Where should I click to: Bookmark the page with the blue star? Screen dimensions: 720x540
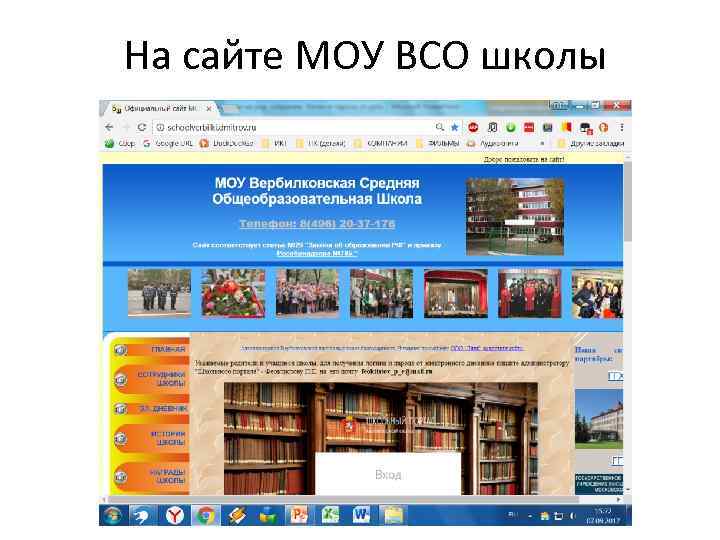click(455, 127)
